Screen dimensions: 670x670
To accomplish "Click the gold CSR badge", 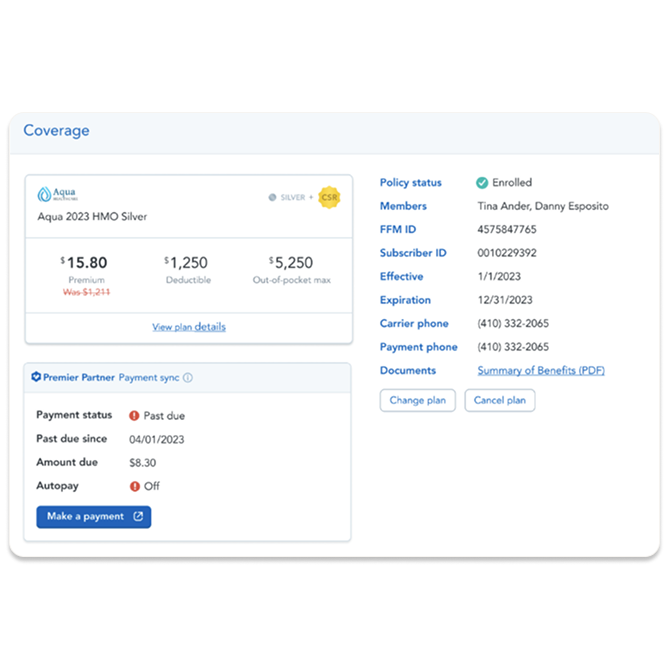I will click(329, 197).
